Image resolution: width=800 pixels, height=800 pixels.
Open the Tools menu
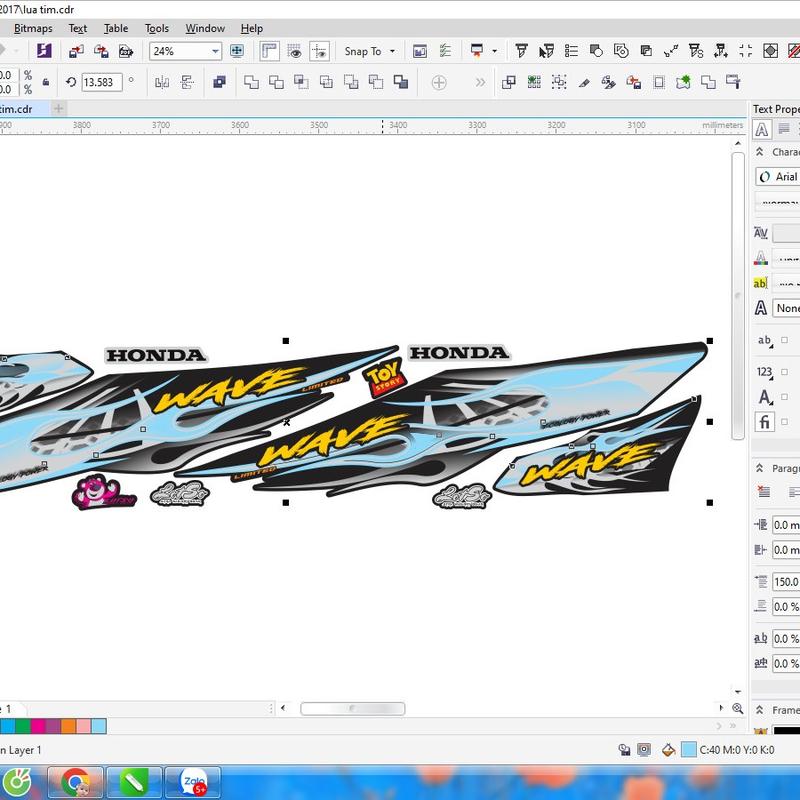(157, 29)
